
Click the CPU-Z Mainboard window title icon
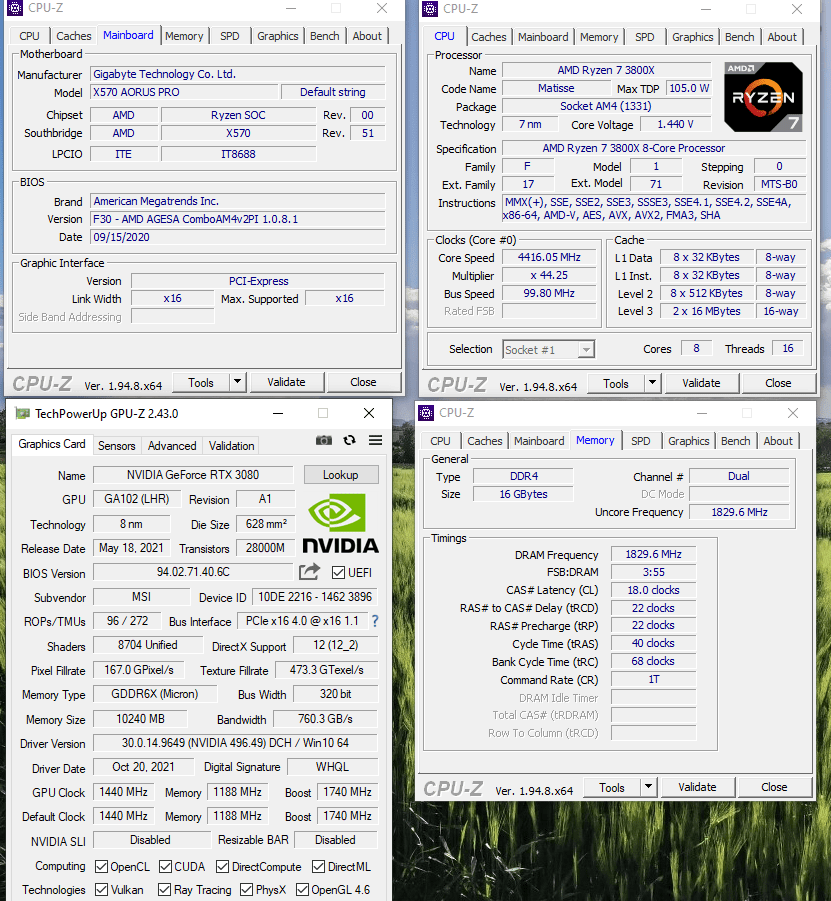click(x=15, y=8)
